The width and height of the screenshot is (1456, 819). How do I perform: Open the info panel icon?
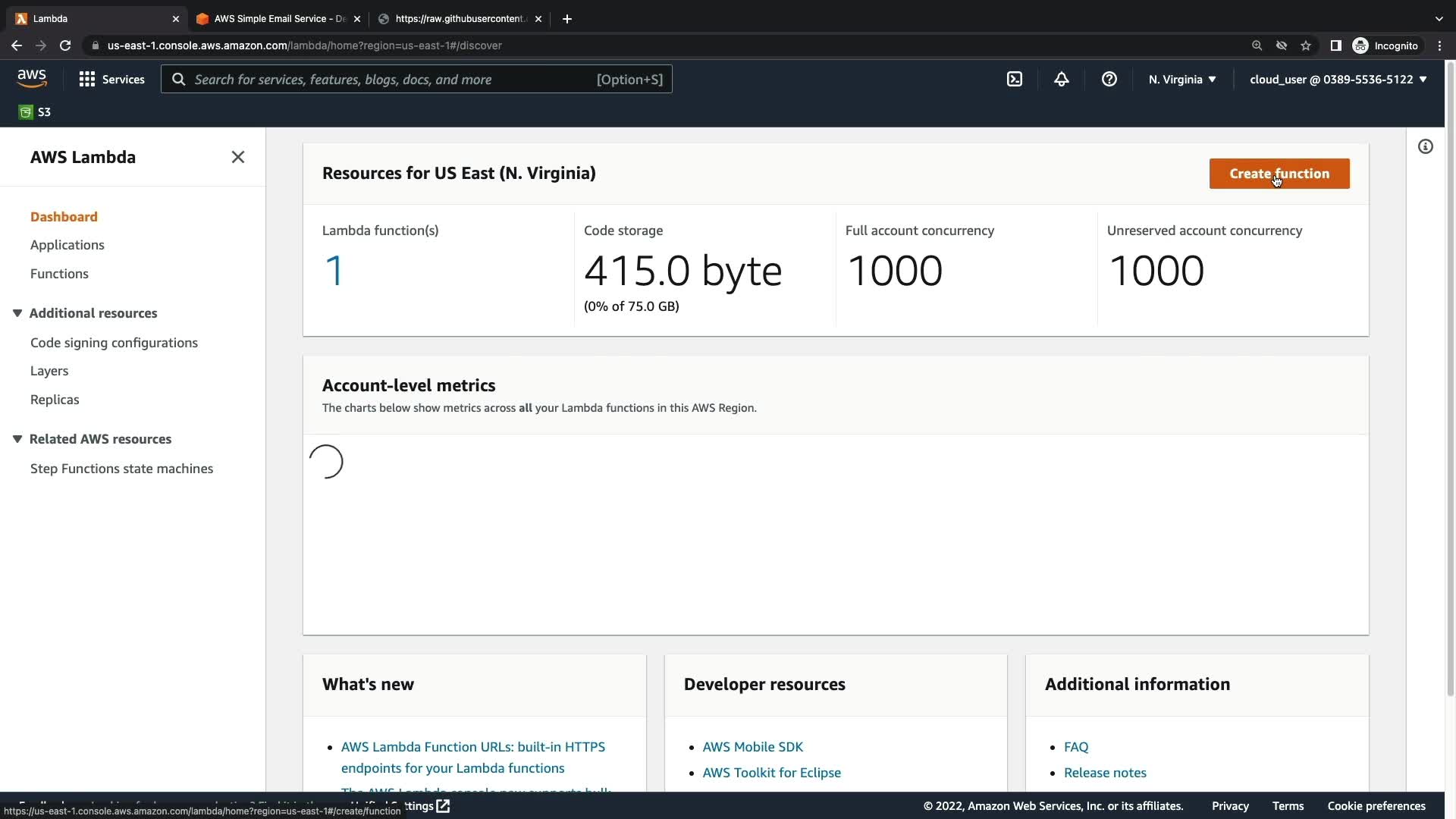click(1425, 146)
